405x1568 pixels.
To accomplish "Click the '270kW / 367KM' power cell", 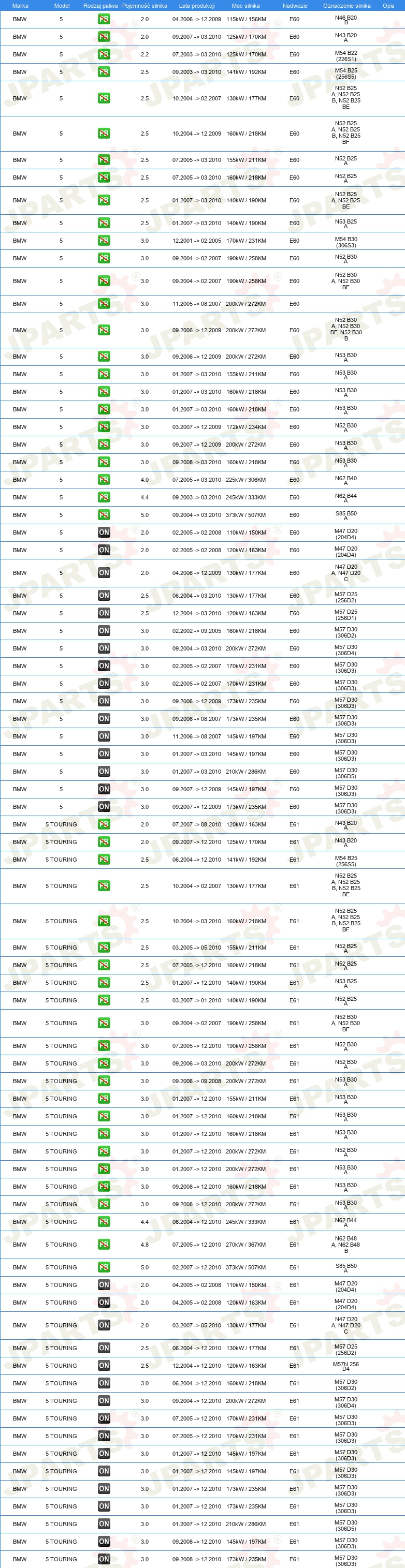I will [246, 1244].
